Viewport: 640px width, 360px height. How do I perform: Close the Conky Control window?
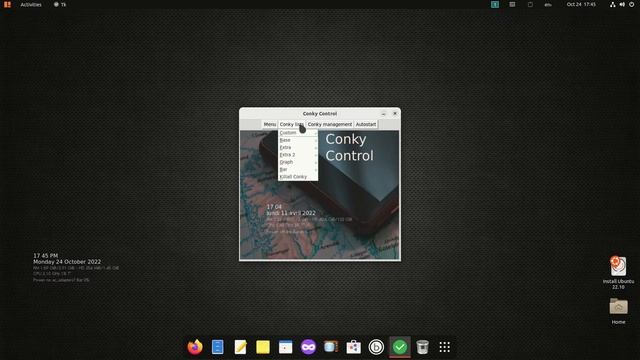coord(395,113)
